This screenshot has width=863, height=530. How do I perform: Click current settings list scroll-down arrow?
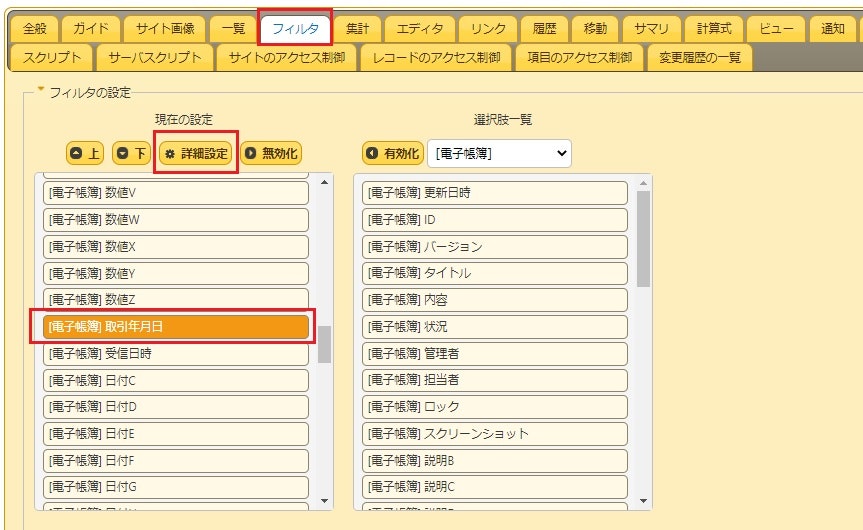click(x=325, y=501)
